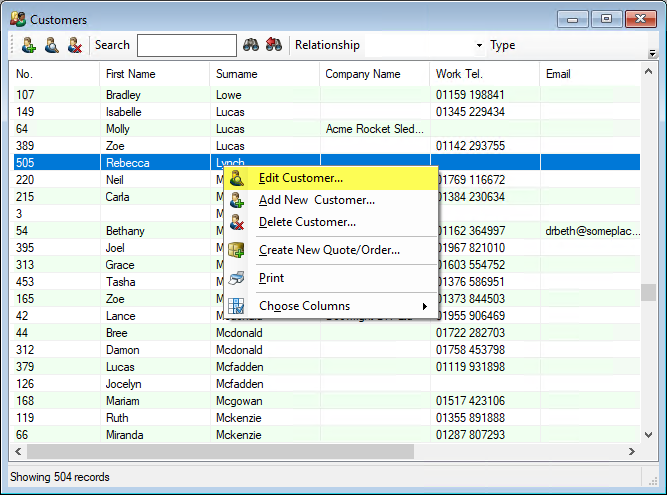This screenshot has height=495, width=667.
Task: Click the vertical scrollbar down arrow
Action: coord(649,436)
